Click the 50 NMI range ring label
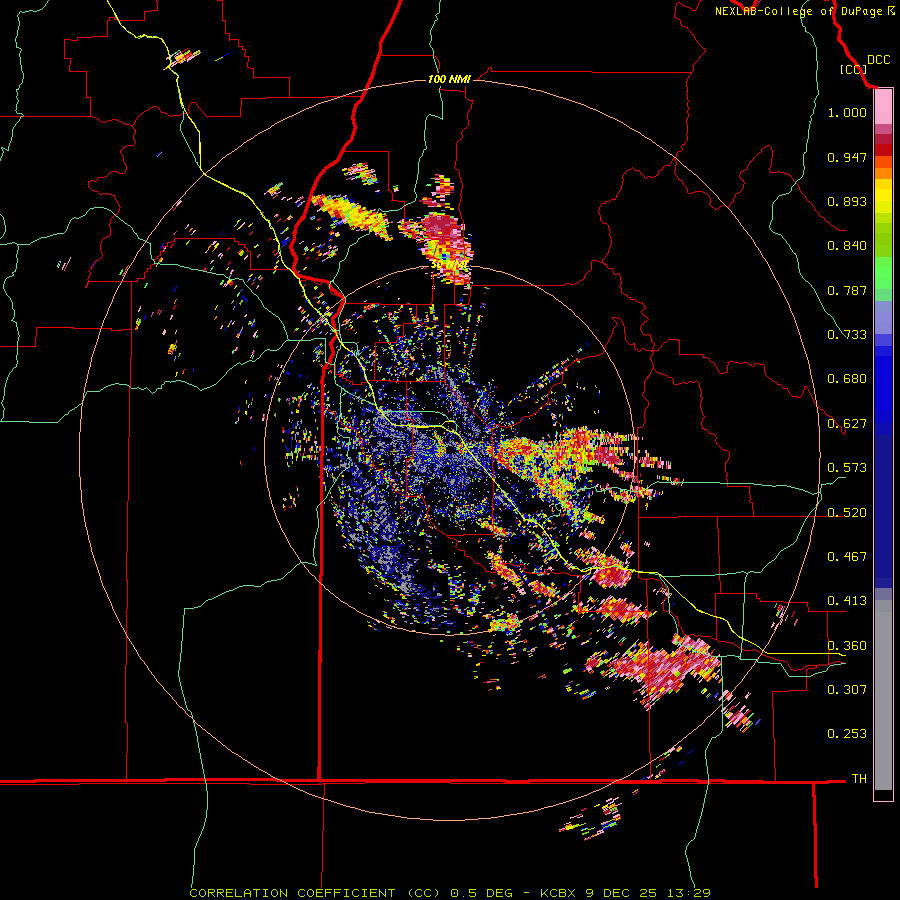 (x=449, y=265)
